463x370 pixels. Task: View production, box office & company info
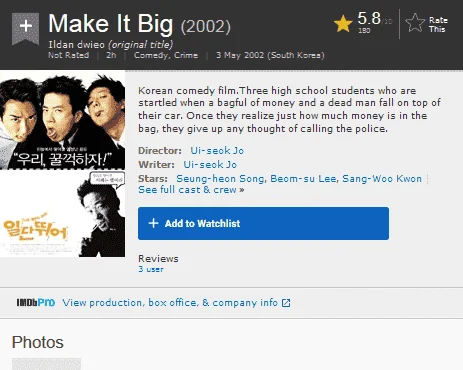coord(170,303)
